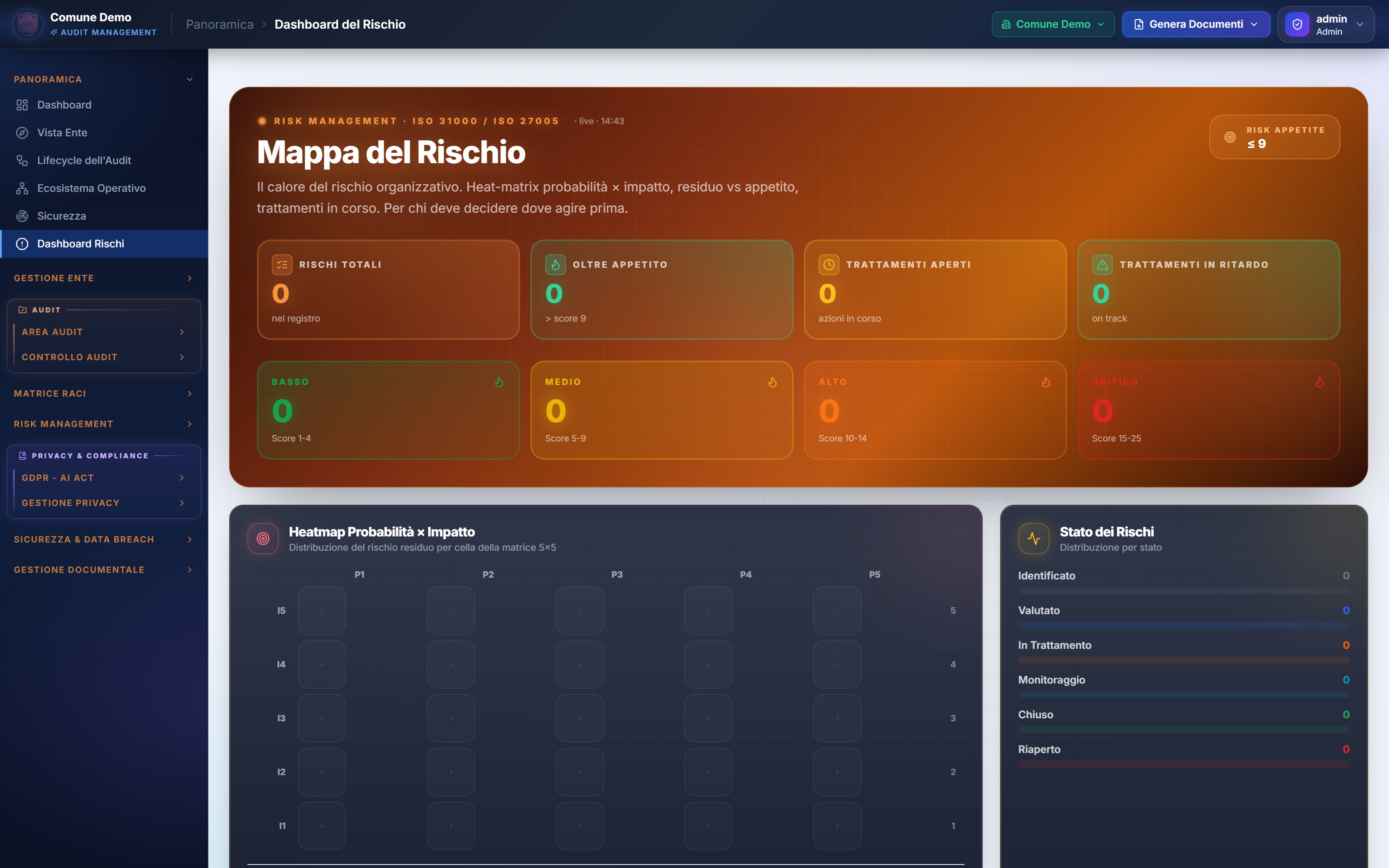Viewport: 1389px width, 868px height.
Task: Click the Vista Ente compass icon
Action: pyautogui.click(x=22, y=133)
